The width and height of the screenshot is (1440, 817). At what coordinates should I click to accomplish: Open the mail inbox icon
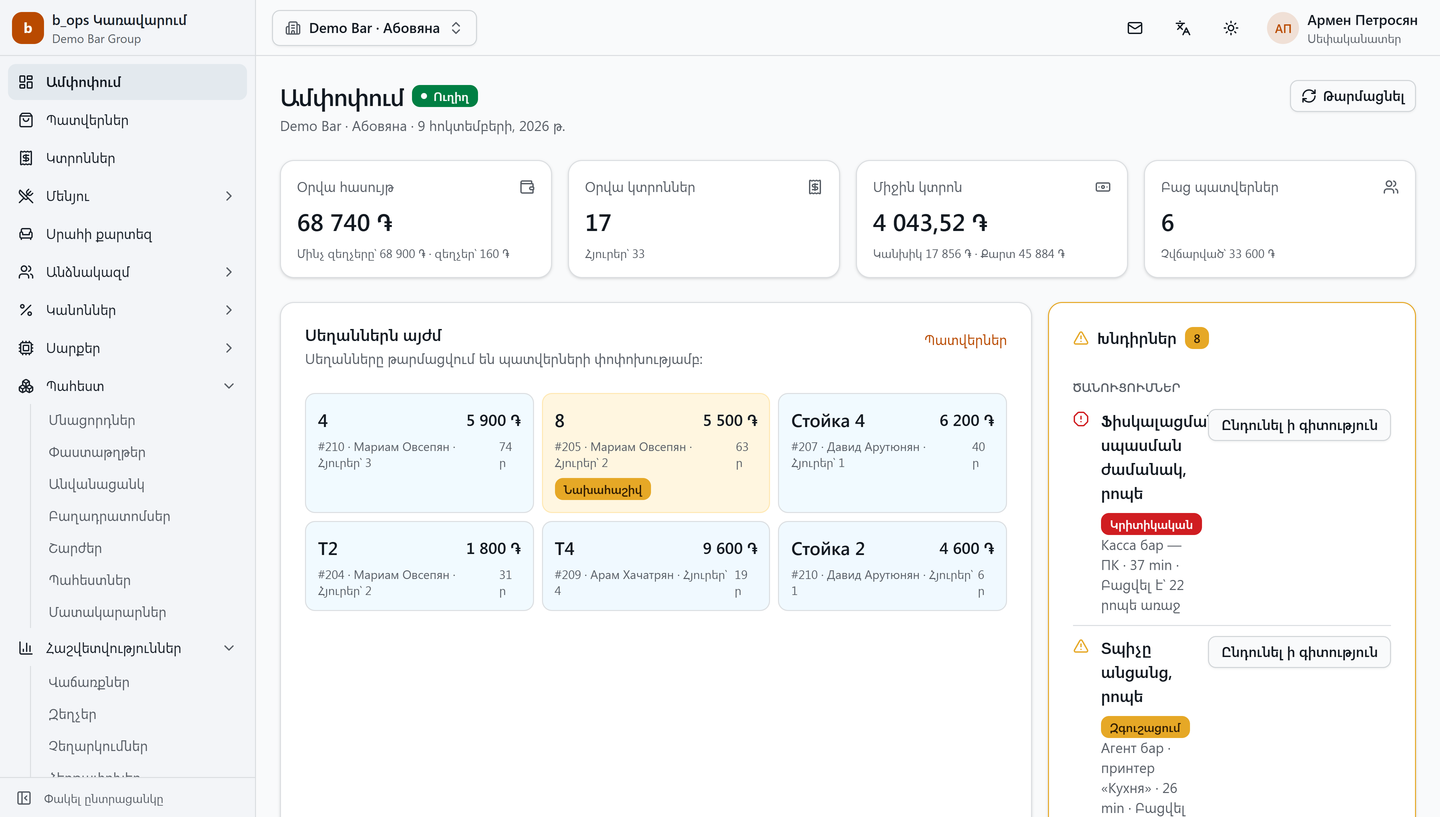[x=1135, y=28]
